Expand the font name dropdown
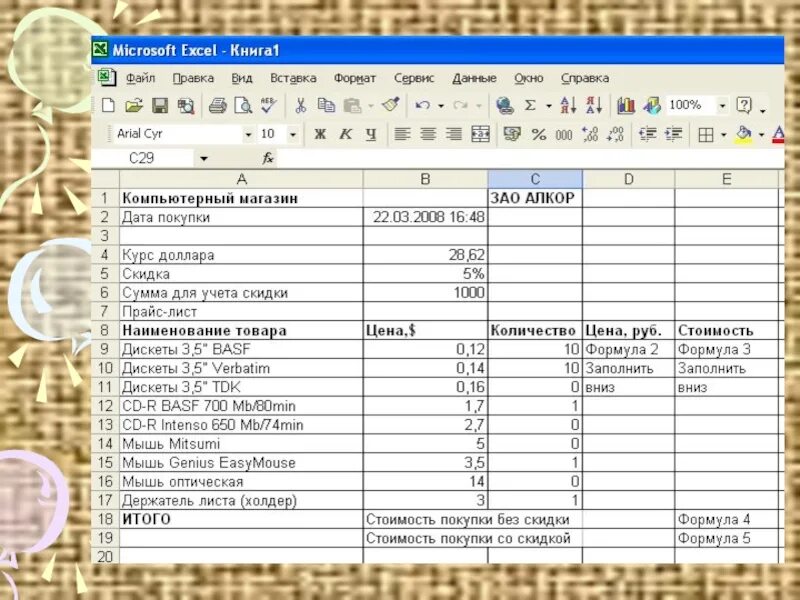 click(248, 135)
